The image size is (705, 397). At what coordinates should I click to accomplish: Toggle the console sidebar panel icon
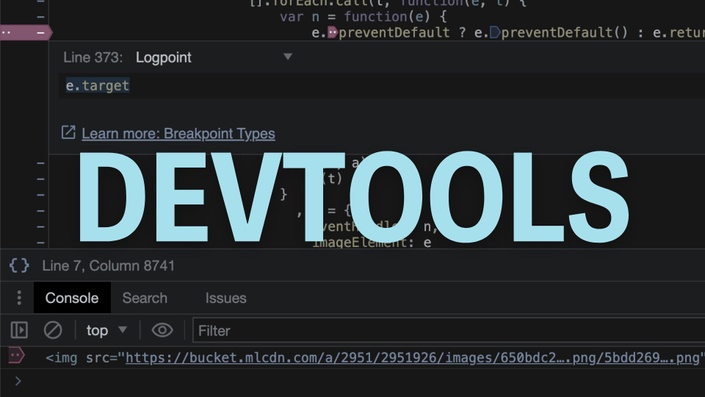tap(19, 330)
